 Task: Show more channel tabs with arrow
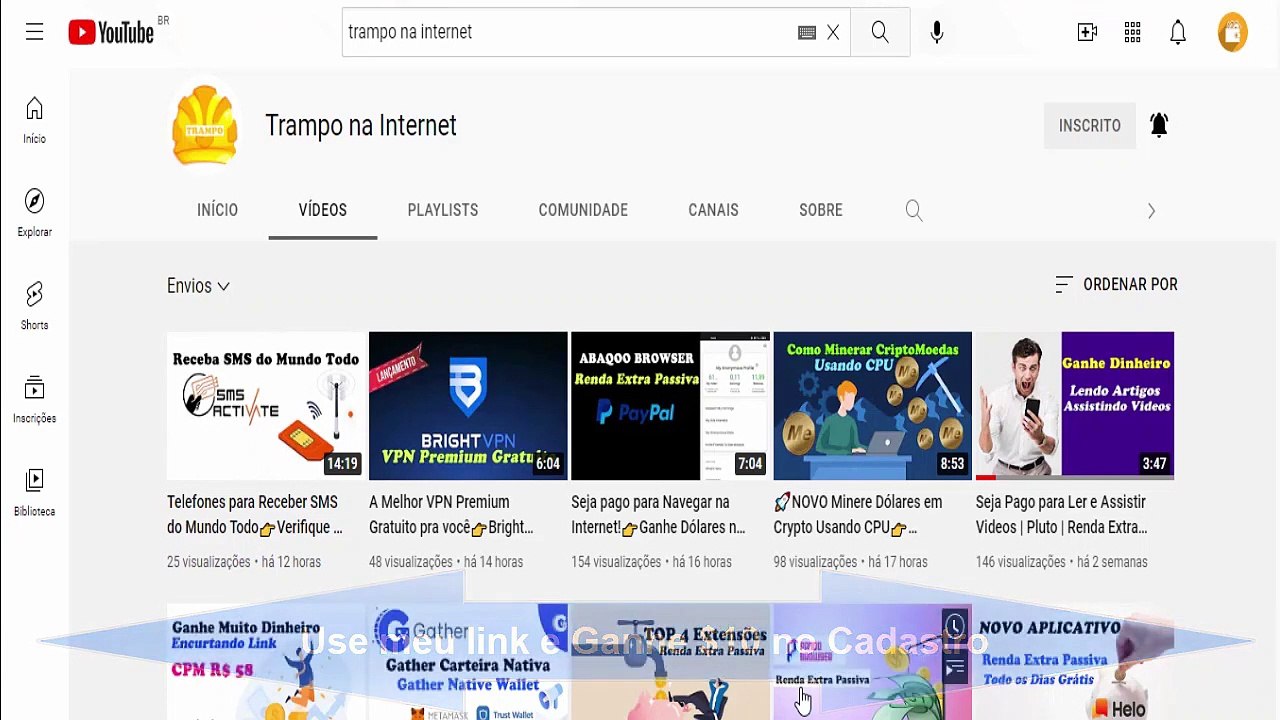1151,211
